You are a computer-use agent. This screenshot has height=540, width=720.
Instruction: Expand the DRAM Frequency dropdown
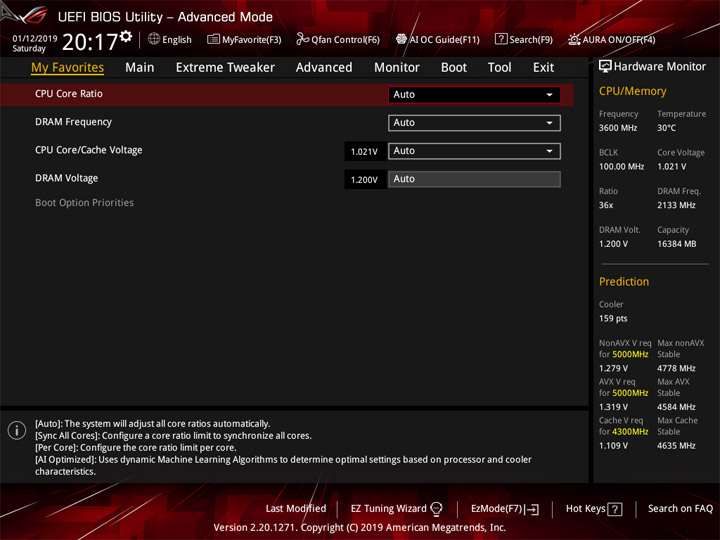[x=474, y=123]
